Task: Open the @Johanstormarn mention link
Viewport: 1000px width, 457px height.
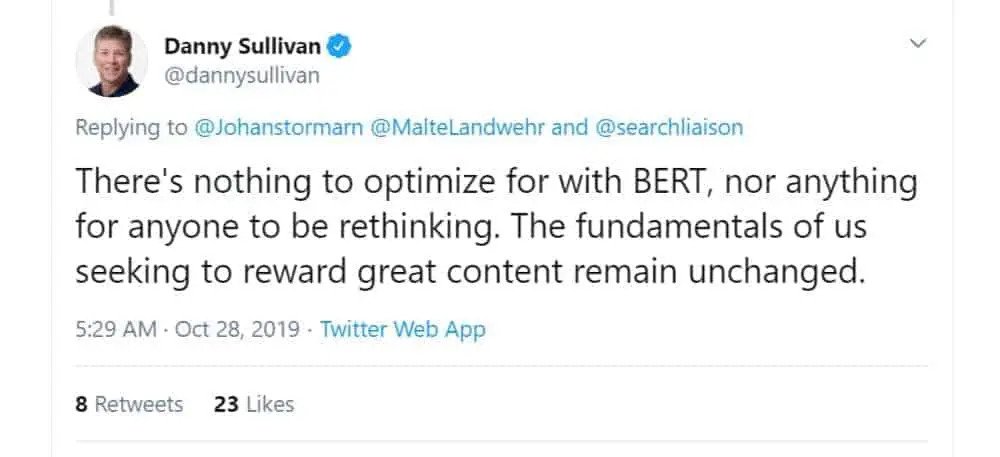Action: point(279,128)
